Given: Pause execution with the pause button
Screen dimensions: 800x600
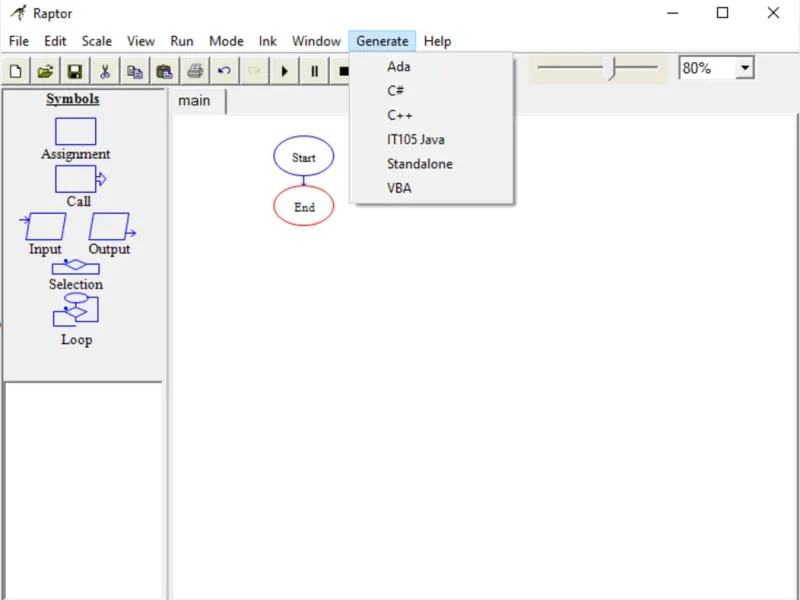Looking at the screenshot, I should pyautogui.click(x=314, y=71).
